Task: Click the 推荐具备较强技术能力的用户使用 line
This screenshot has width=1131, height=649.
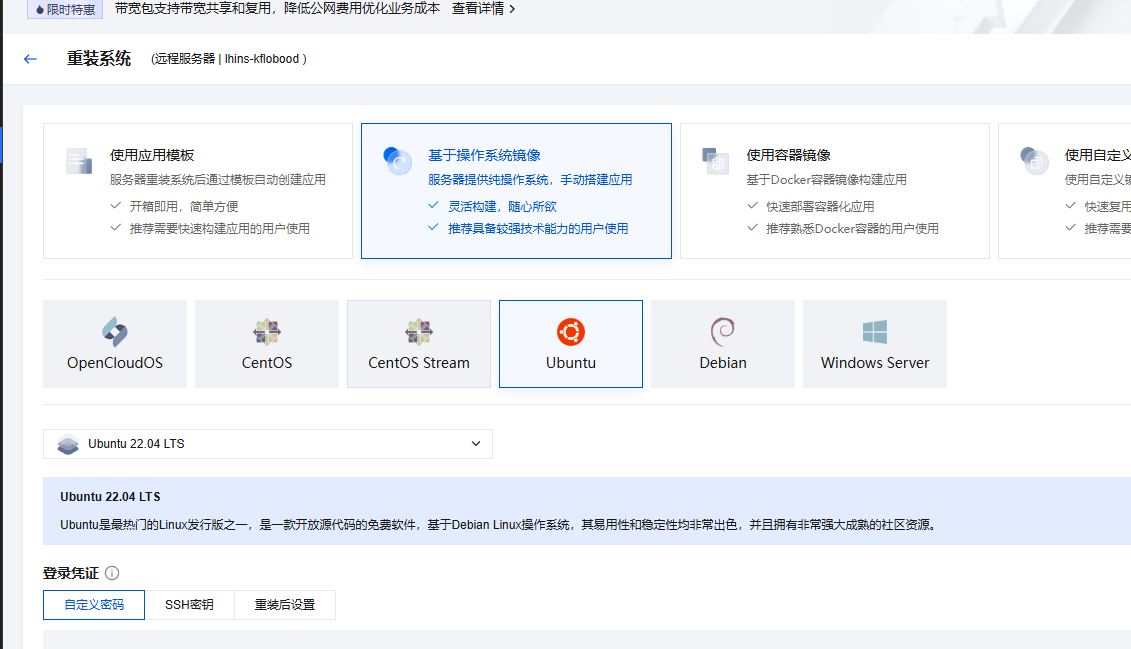Action: [x=538, y=229]
